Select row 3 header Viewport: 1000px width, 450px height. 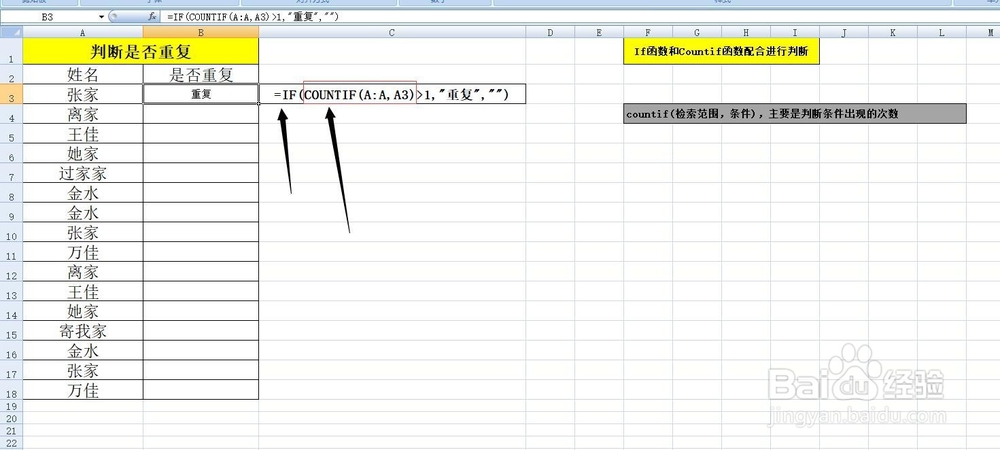(x=11, y=94)
